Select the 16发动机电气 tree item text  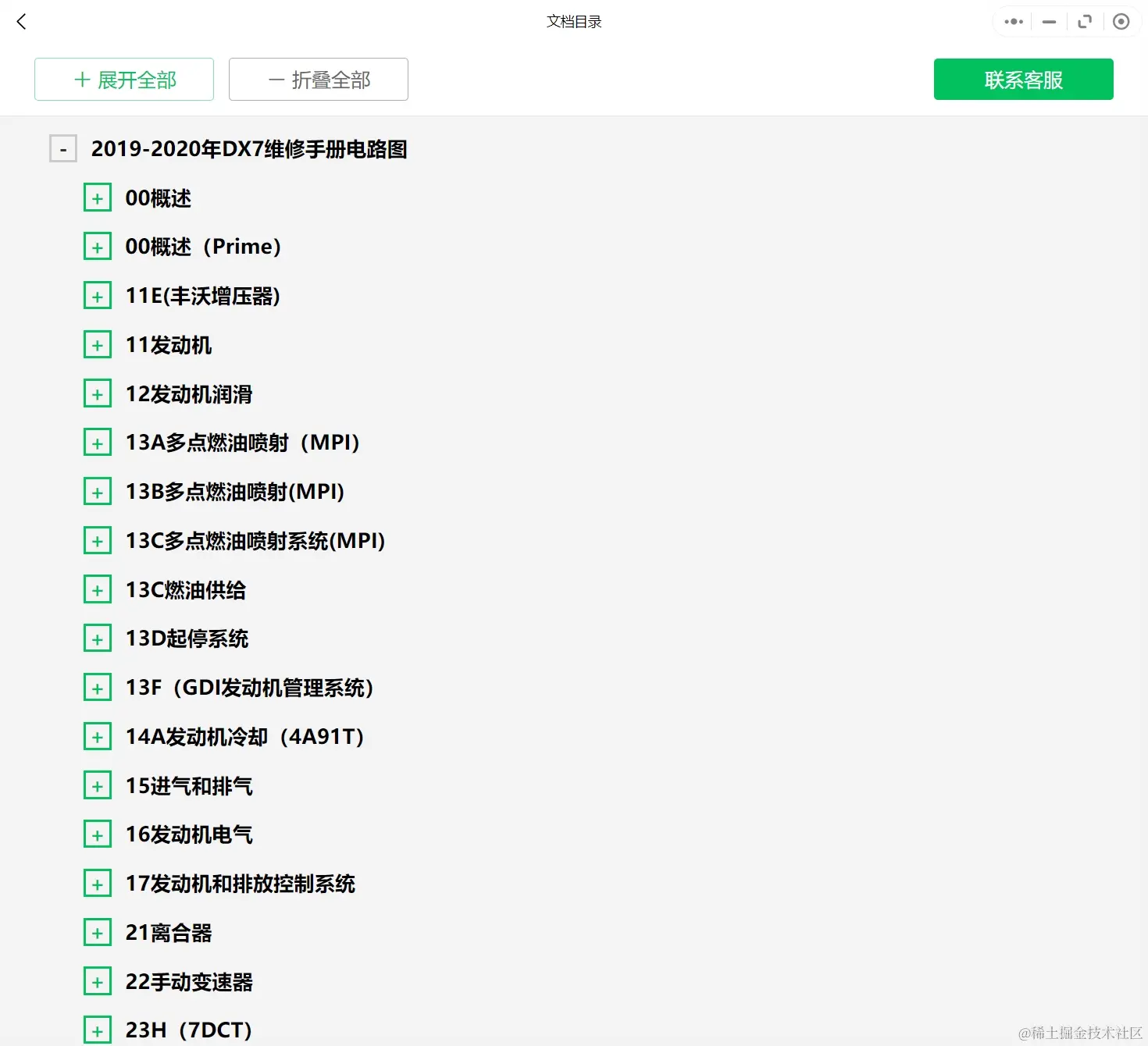[189, 834]
